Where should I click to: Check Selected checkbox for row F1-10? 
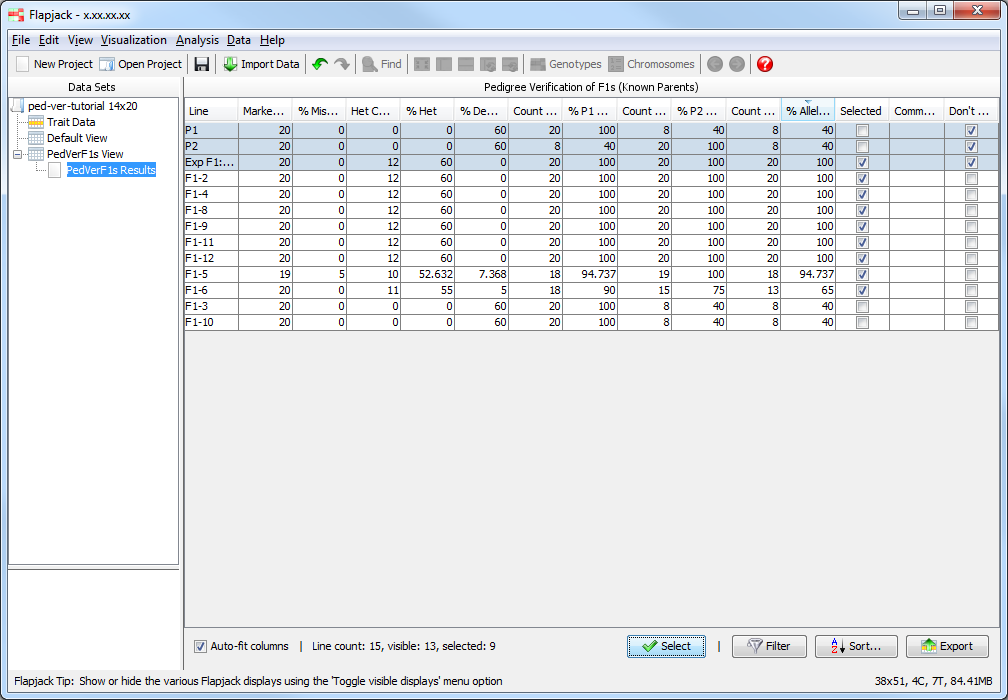tap(862, 323)
